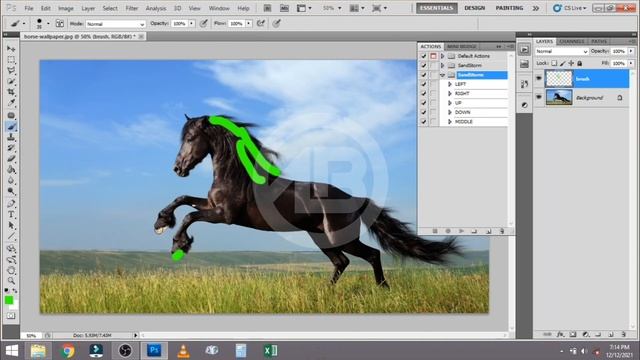Screen dimensions: 640x360
Task: Select the Path Selection tool
Action: tap(11, 225)
